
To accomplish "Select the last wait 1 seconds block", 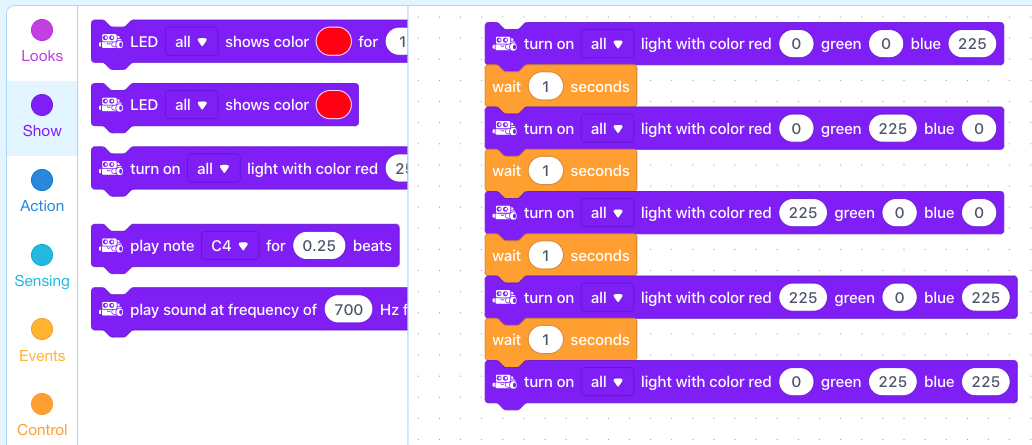I will point(561,340).
